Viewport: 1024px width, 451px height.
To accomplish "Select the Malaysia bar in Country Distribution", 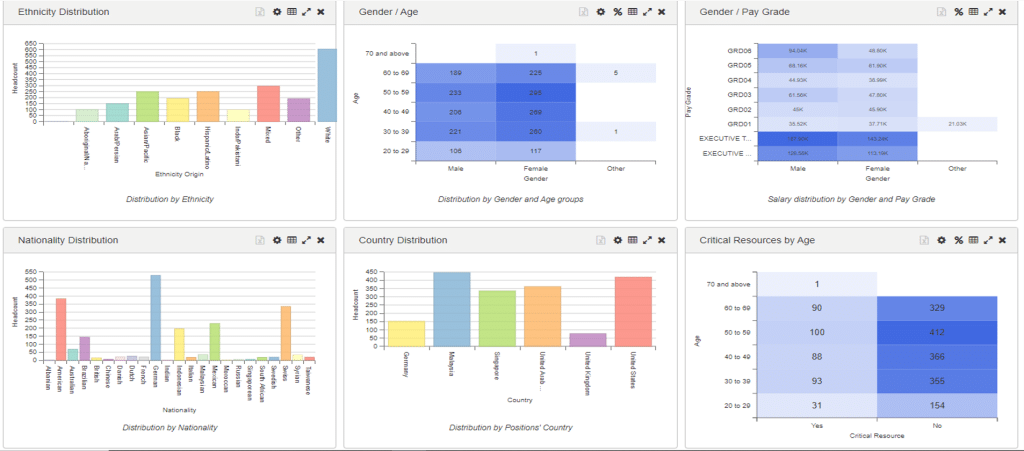I will coord(452,309).
